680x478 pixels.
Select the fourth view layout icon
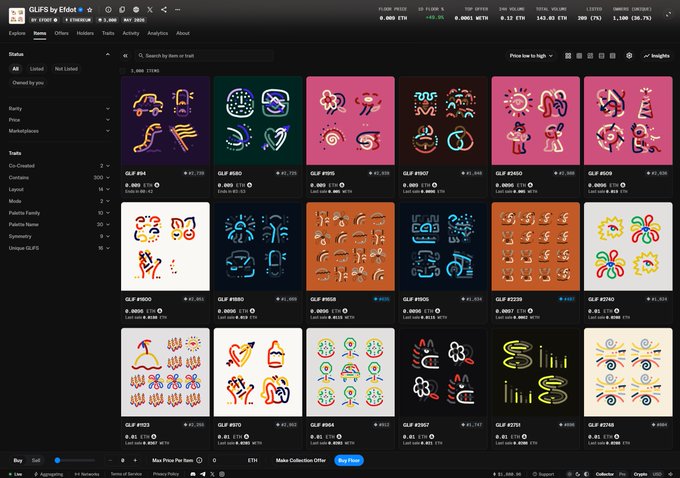click(x=602, y=56)
